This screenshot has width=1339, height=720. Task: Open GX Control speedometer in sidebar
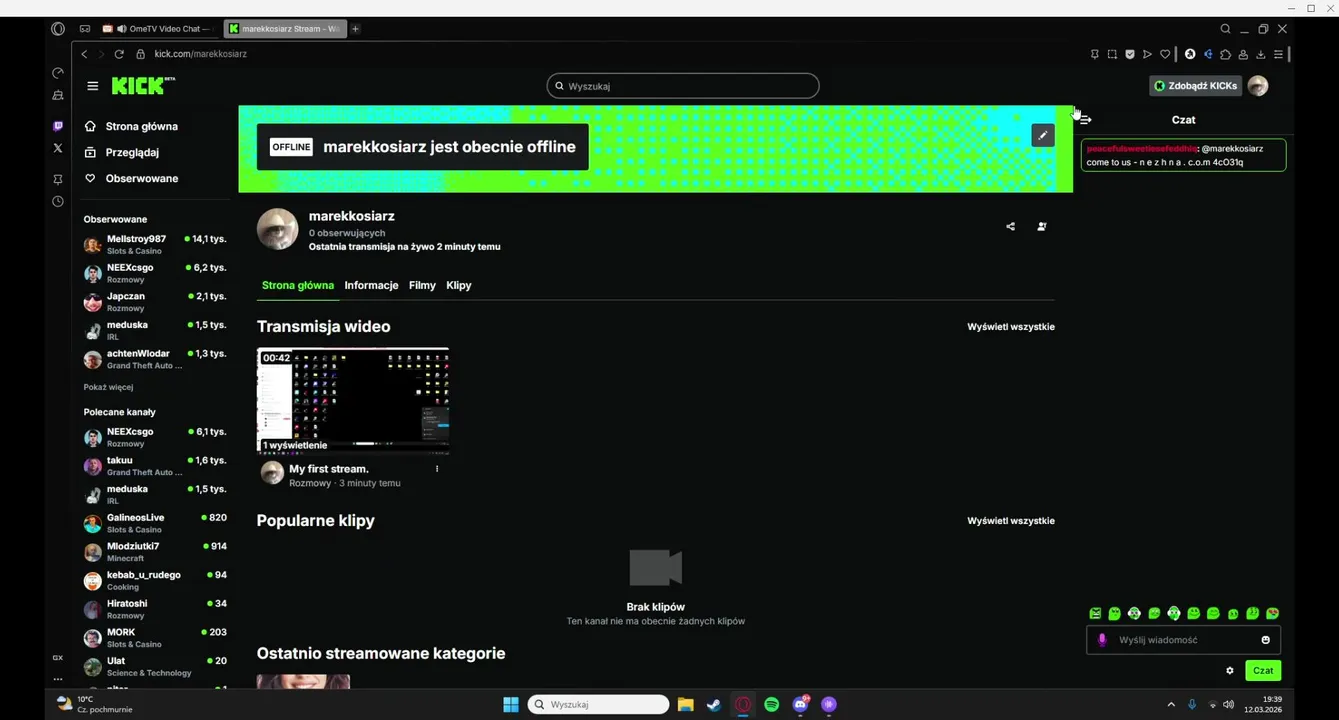pyautogui.click(x=58, y=73)
